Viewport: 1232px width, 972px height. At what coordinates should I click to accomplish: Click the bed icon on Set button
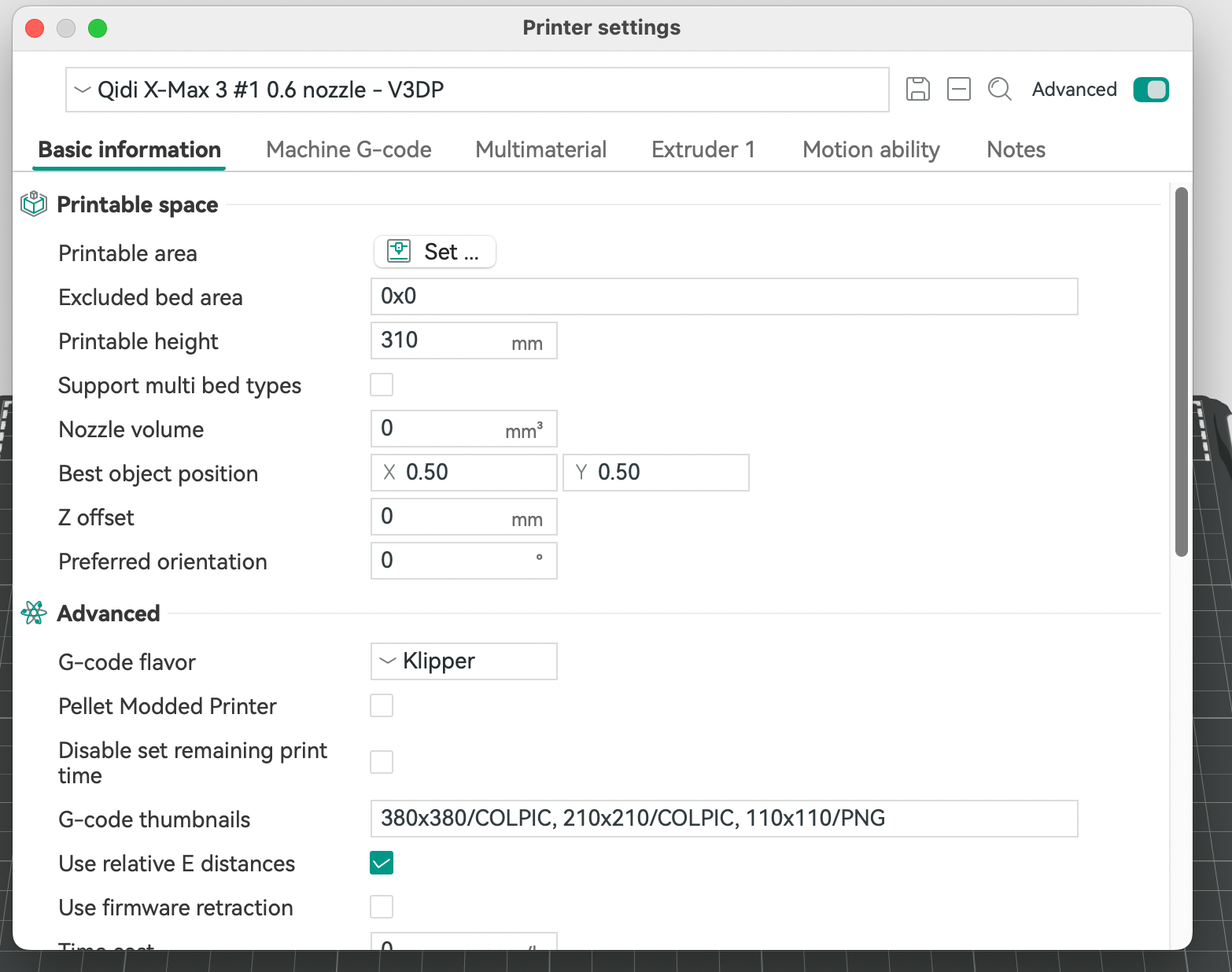click(399, 252)
